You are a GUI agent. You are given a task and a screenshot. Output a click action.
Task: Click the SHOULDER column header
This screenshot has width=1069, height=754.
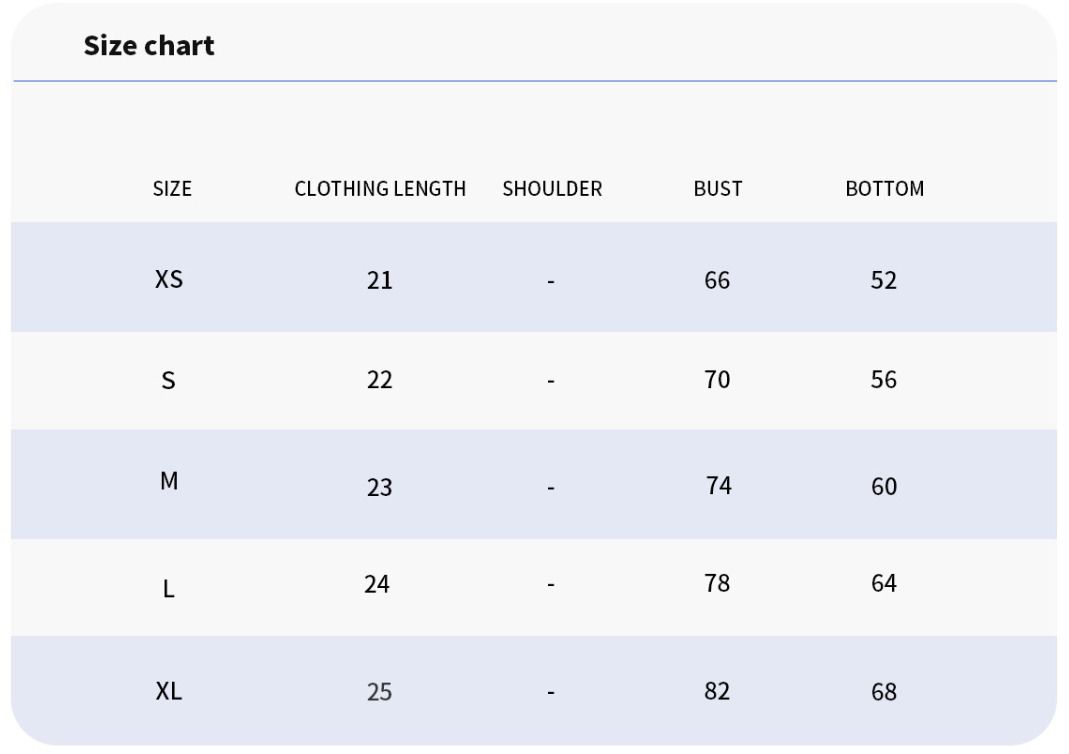click(552, 189)
